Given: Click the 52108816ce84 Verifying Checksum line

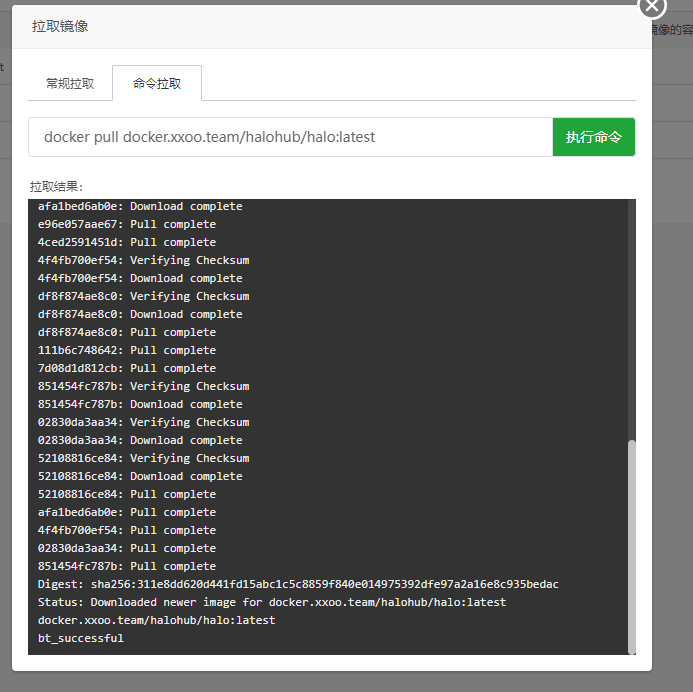Looking at the screenshot, I should pos(143,458).
